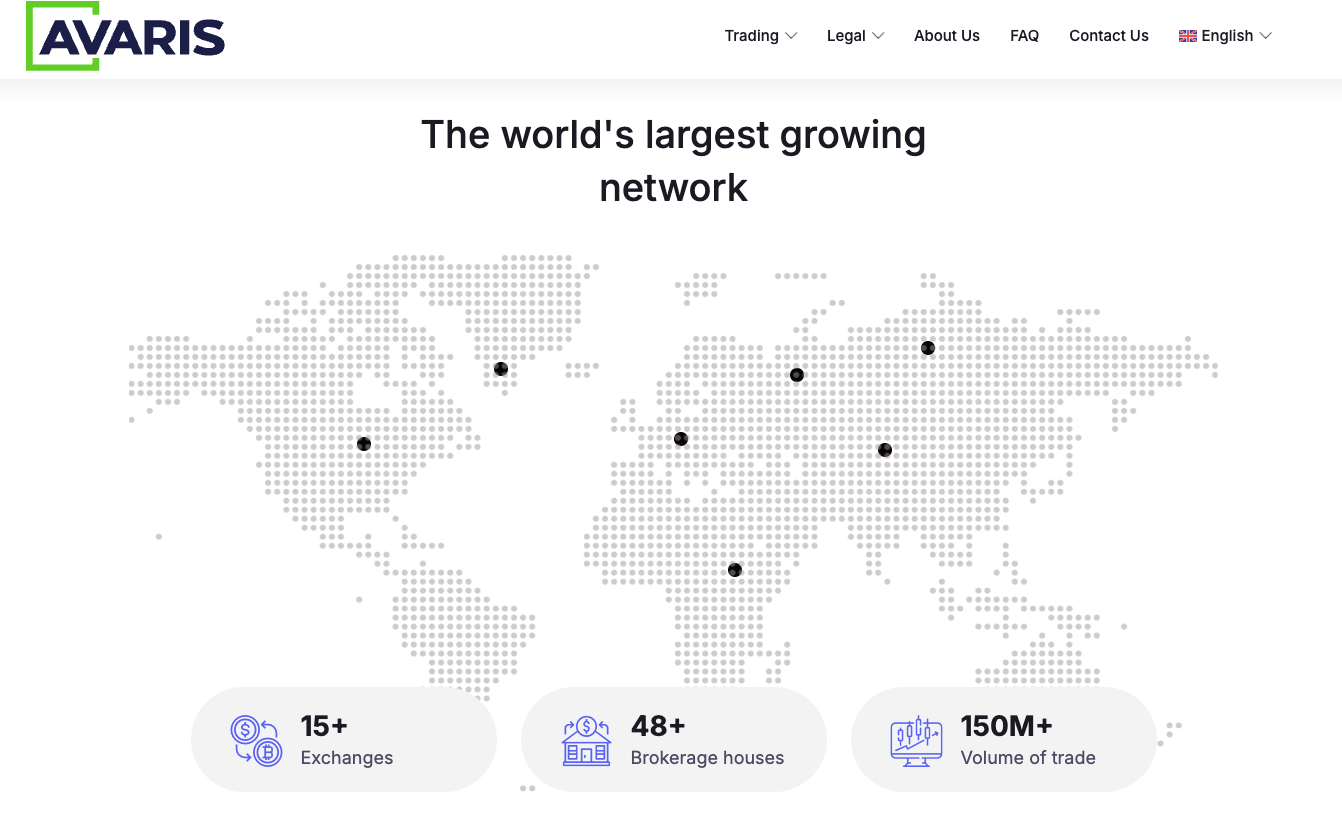This screenshot has height=837, width=1342.
Task: Click the heading "The world's largest growing network"
Action: click(x=673, y=161)
